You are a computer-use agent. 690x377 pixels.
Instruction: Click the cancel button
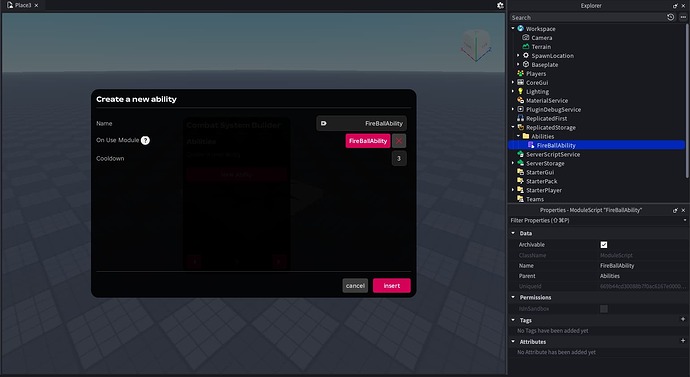[x=355, y=285]
